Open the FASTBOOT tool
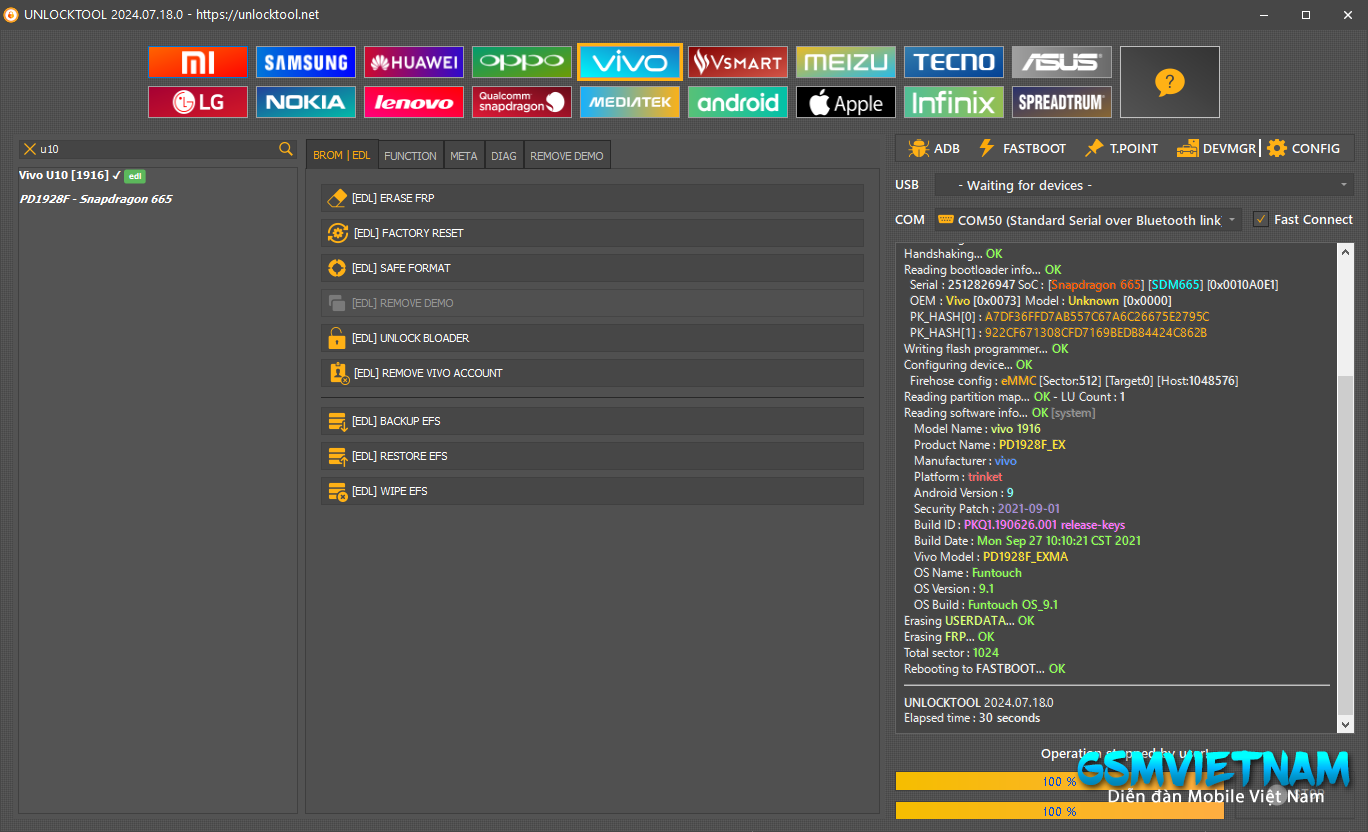 1022,148
